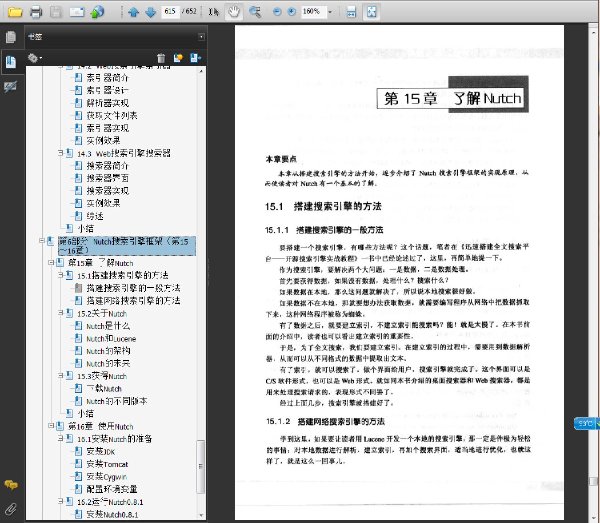Click the page number field showing 615
600x523 pixels.
point(170,11)
